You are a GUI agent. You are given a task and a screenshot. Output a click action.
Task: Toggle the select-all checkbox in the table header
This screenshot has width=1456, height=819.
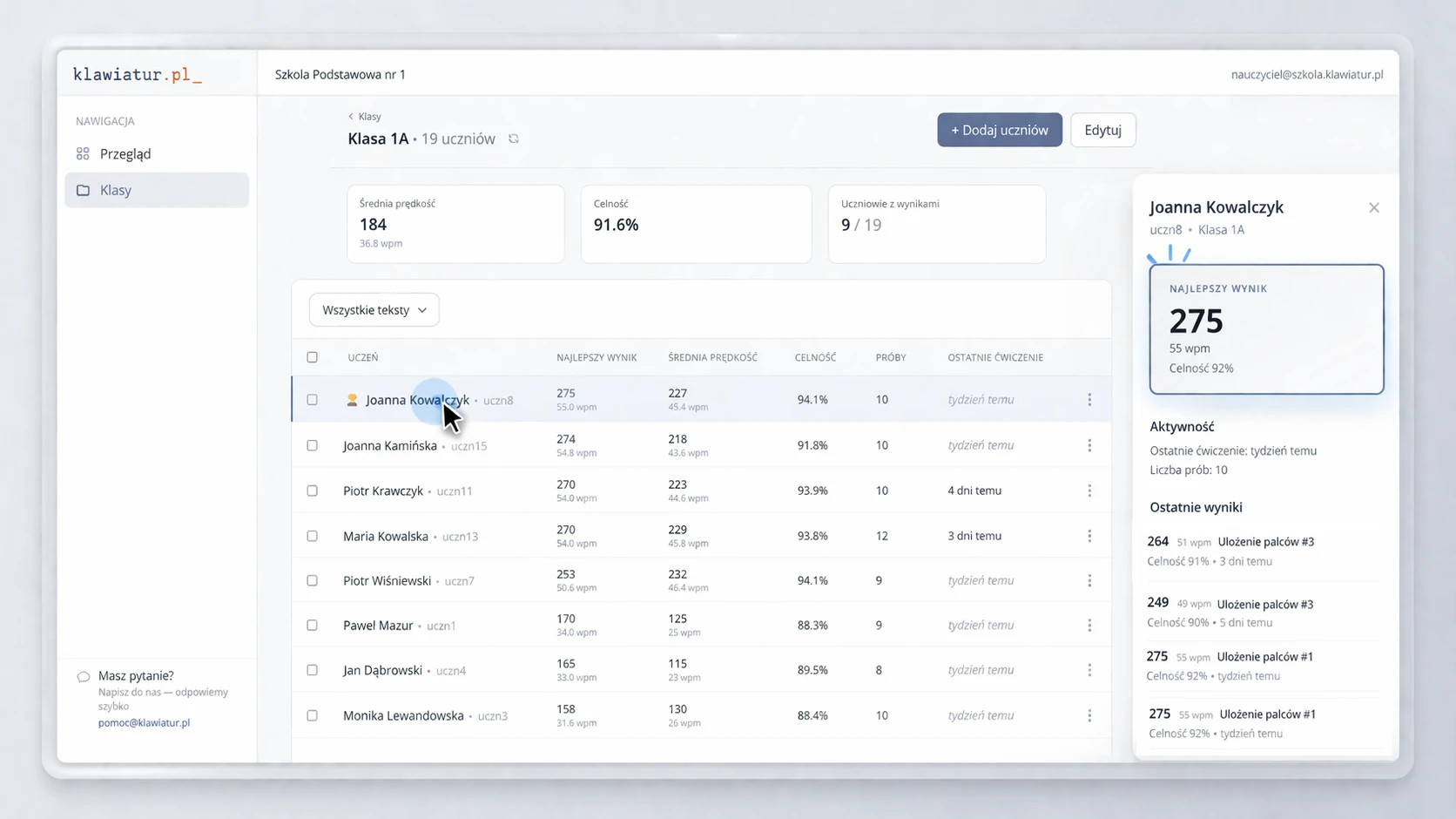tap(312, 357)
